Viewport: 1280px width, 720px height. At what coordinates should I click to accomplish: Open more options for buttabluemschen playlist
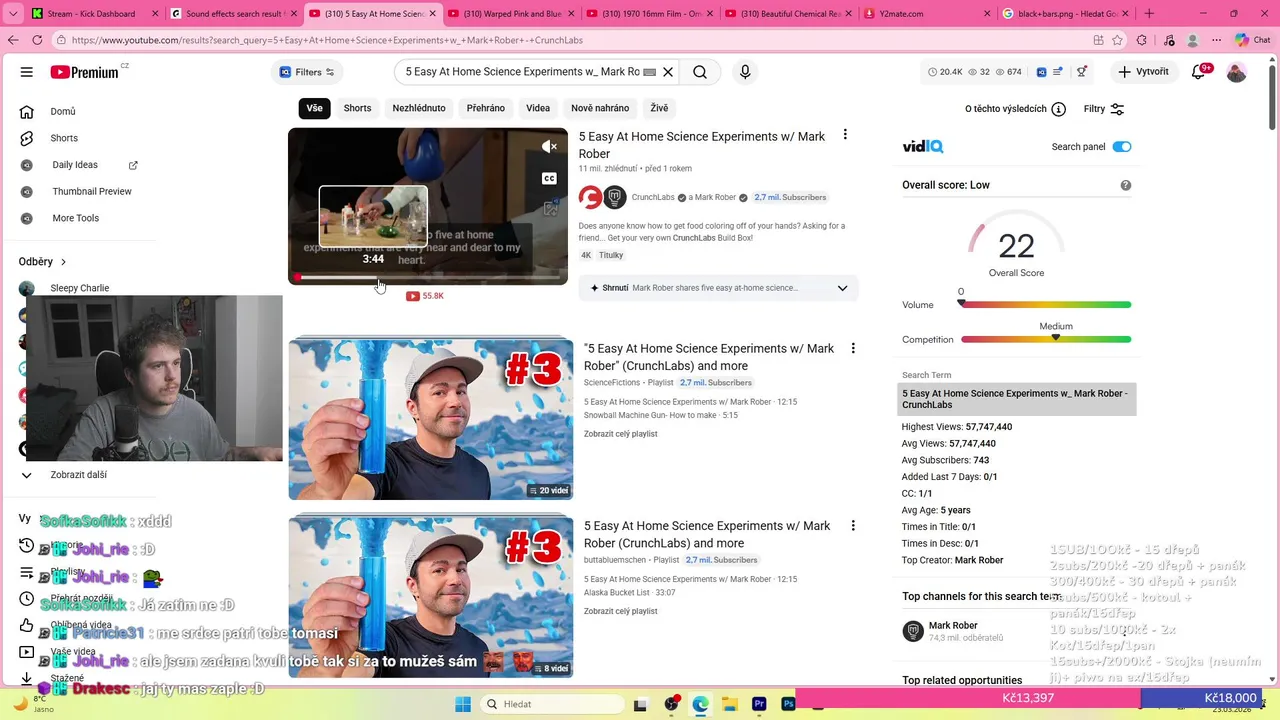point(853,525)
